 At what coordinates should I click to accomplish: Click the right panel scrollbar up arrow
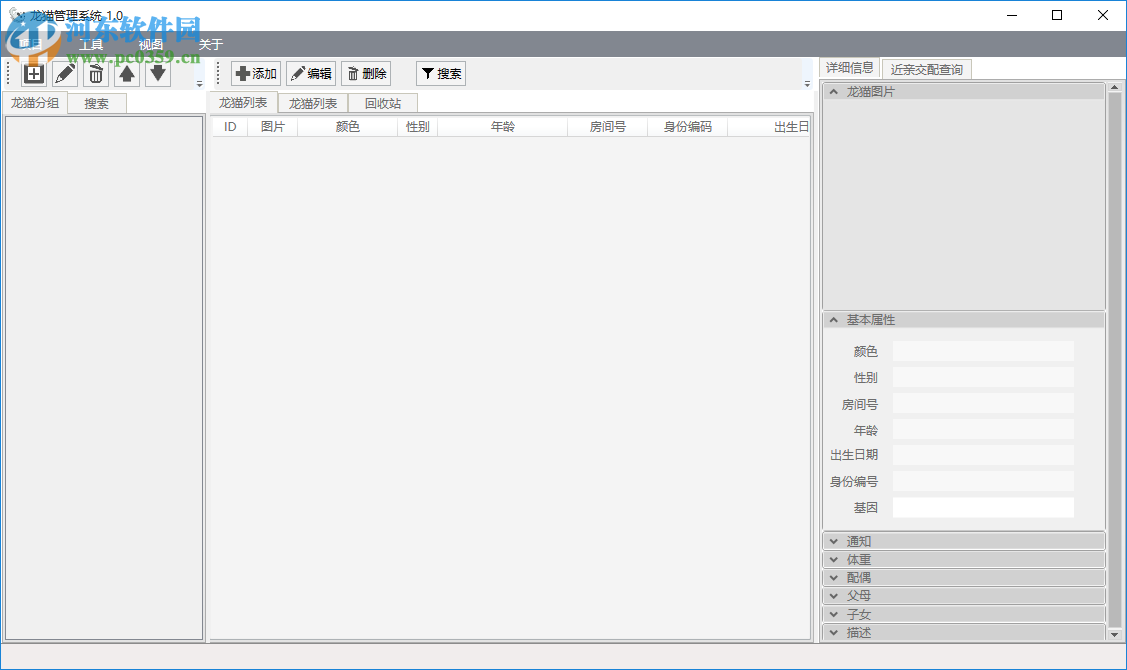click(x=1113, y=89)
